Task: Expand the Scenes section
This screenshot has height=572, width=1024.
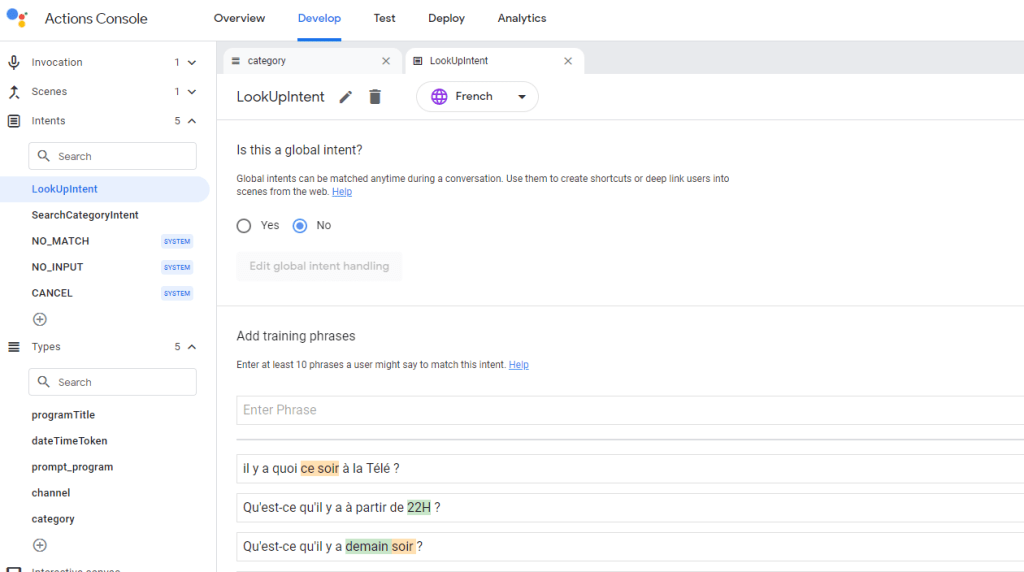Action: click(x=192, y=92)
